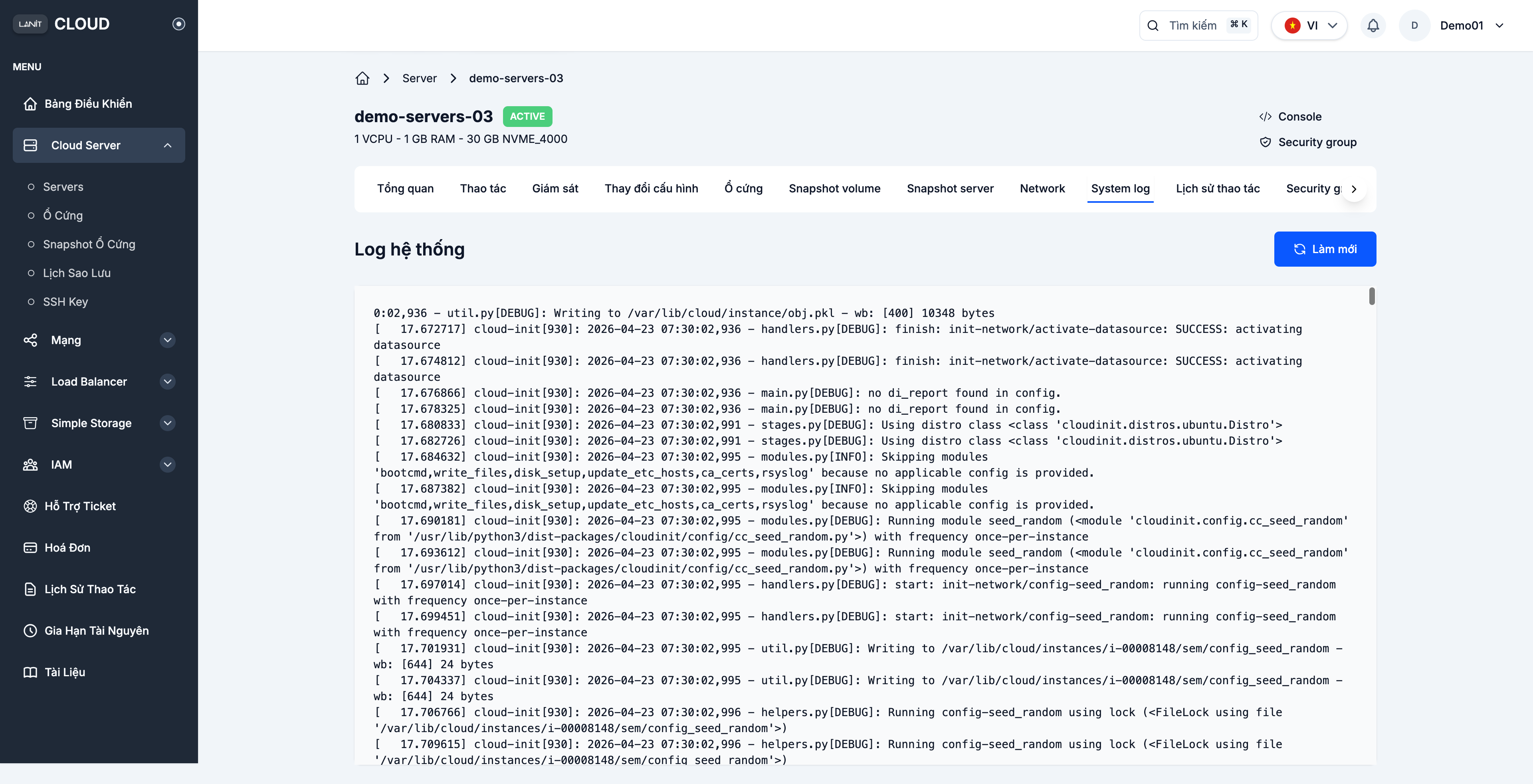Switch to the Snapshot volume tab
The image size is (1533, 784).
coord(834,188)
